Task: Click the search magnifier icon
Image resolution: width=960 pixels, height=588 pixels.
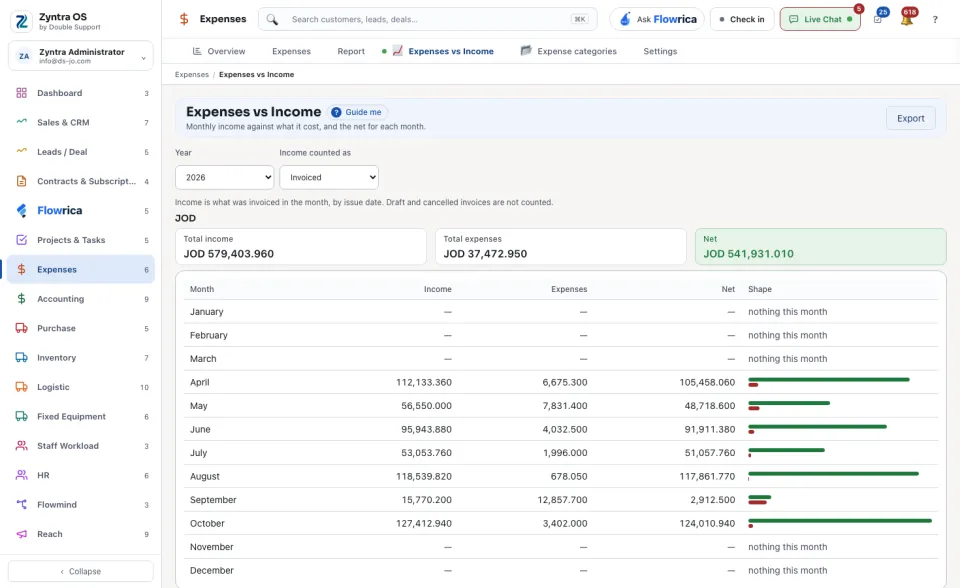Action: point(272,20)
